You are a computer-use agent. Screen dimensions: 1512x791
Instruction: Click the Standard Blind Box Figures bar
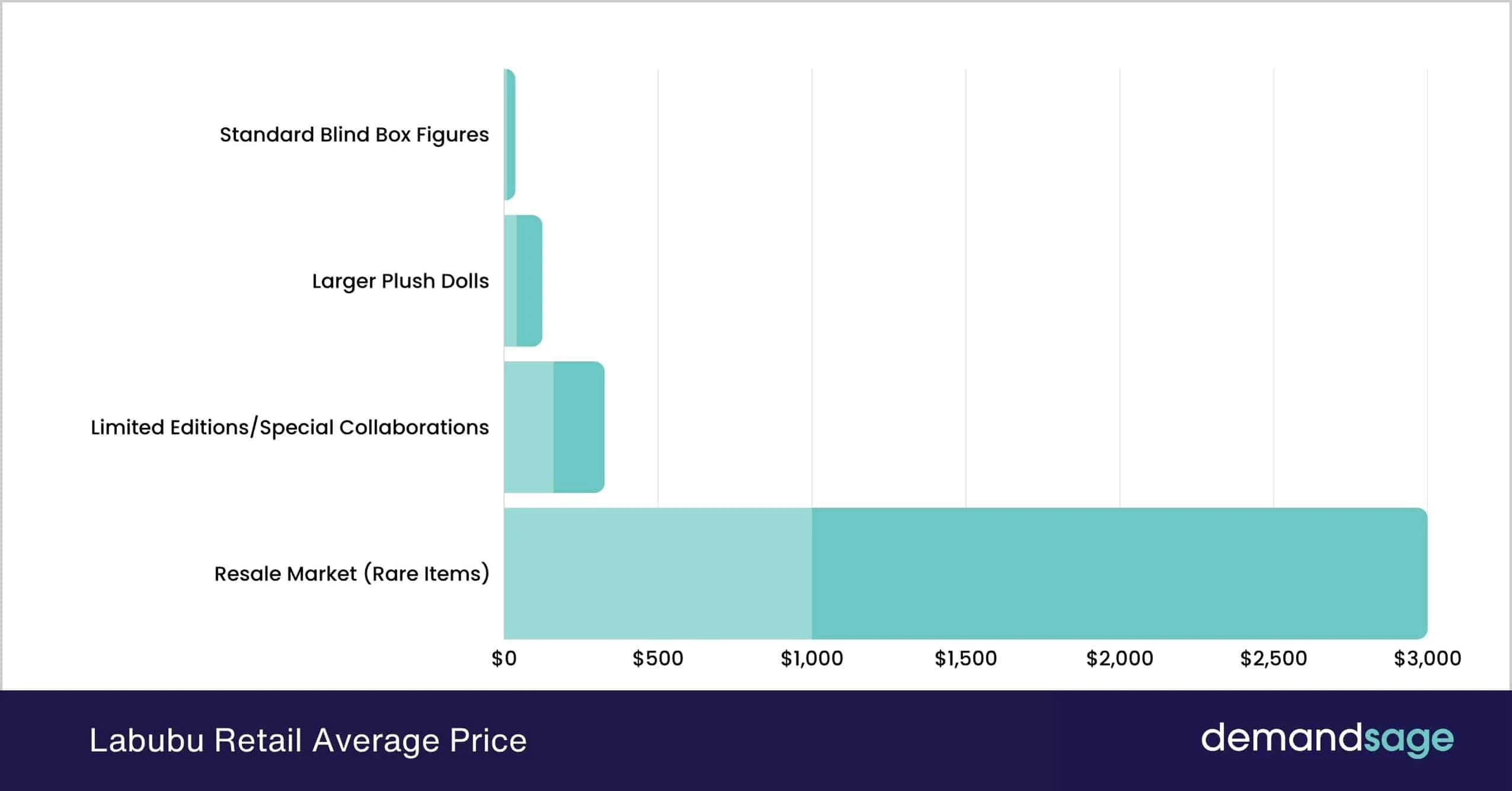(509, 135)
